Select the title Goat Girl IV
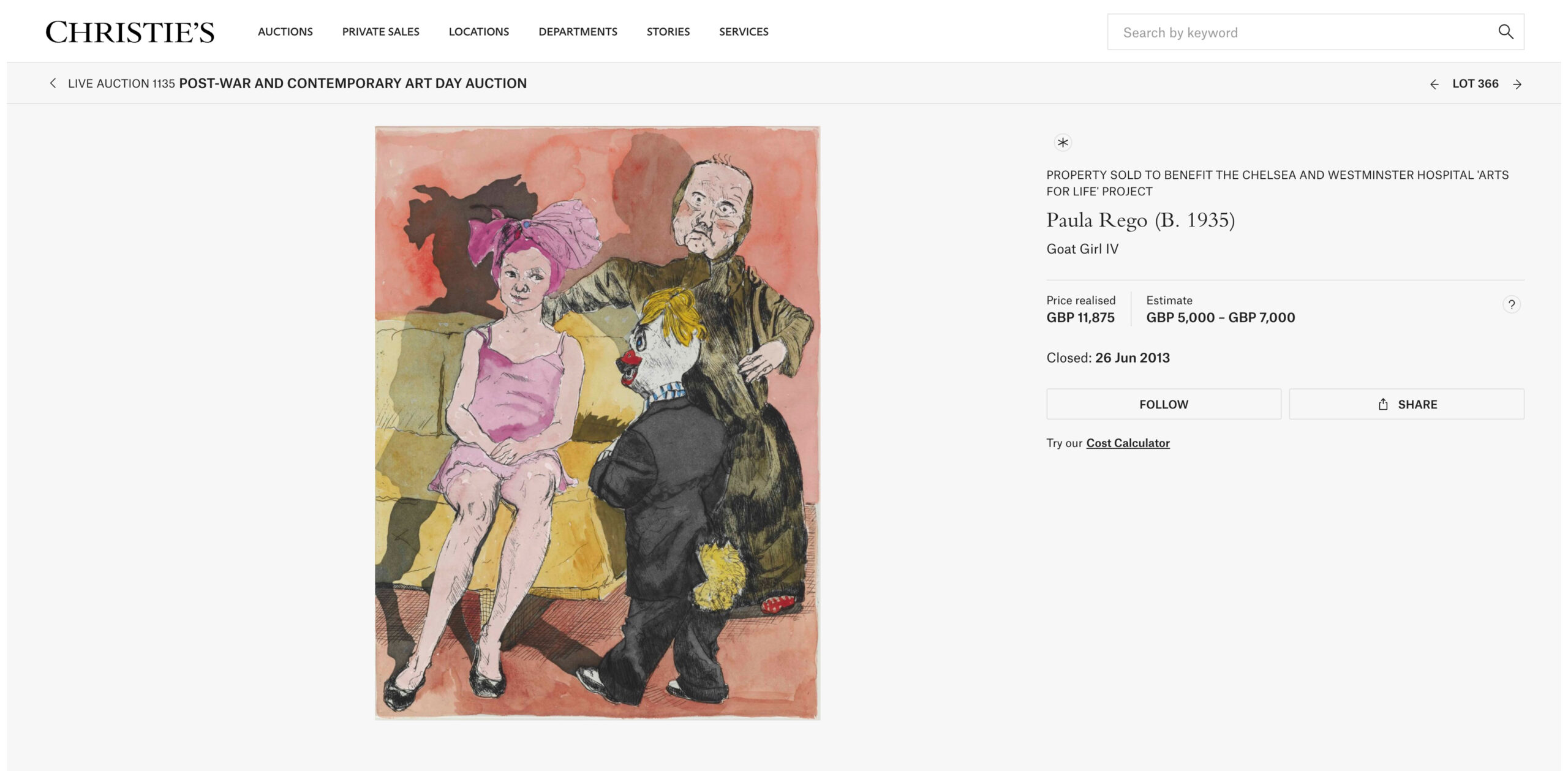 pos(1082,249)
